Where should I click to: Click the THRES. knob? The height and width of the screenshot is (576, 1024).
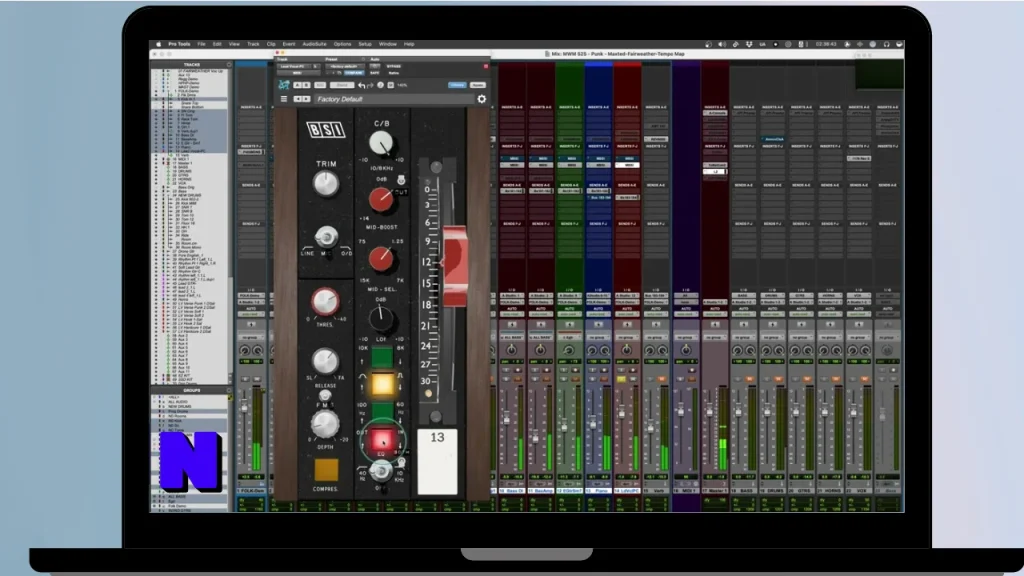[x=325, y=302]
